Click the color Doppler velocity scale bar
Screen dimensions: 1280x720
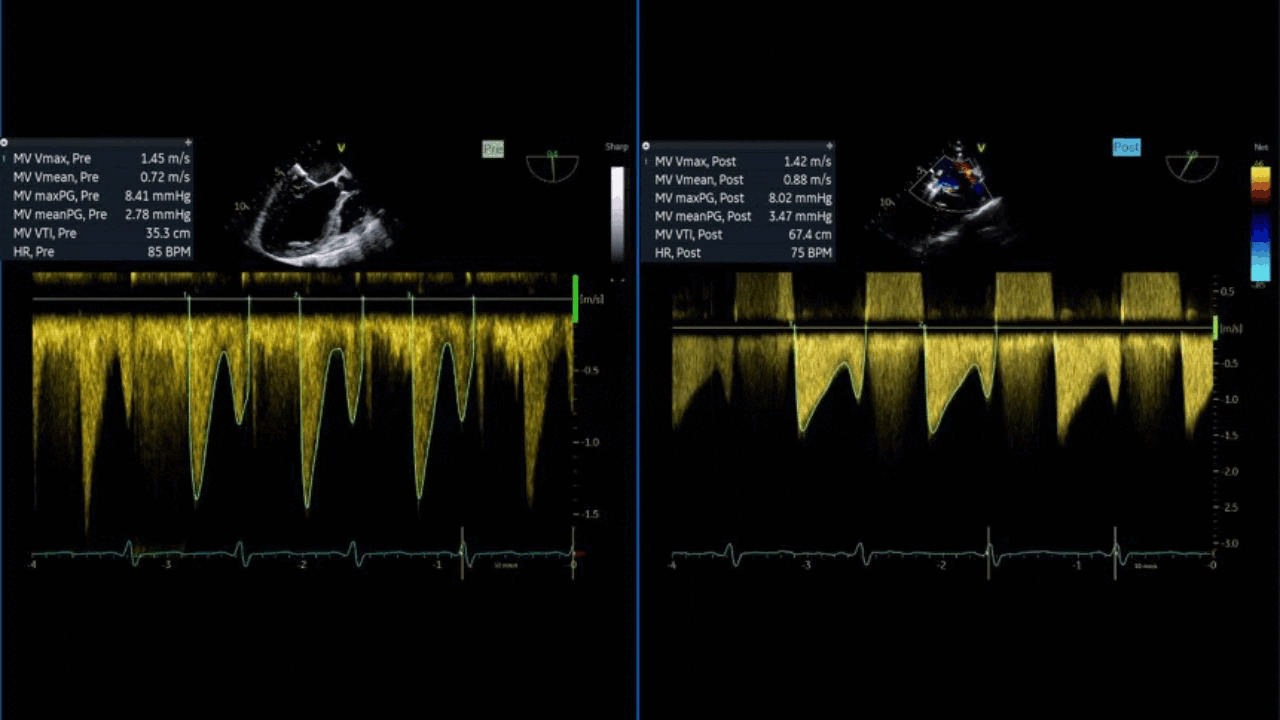pos(1260,223)
